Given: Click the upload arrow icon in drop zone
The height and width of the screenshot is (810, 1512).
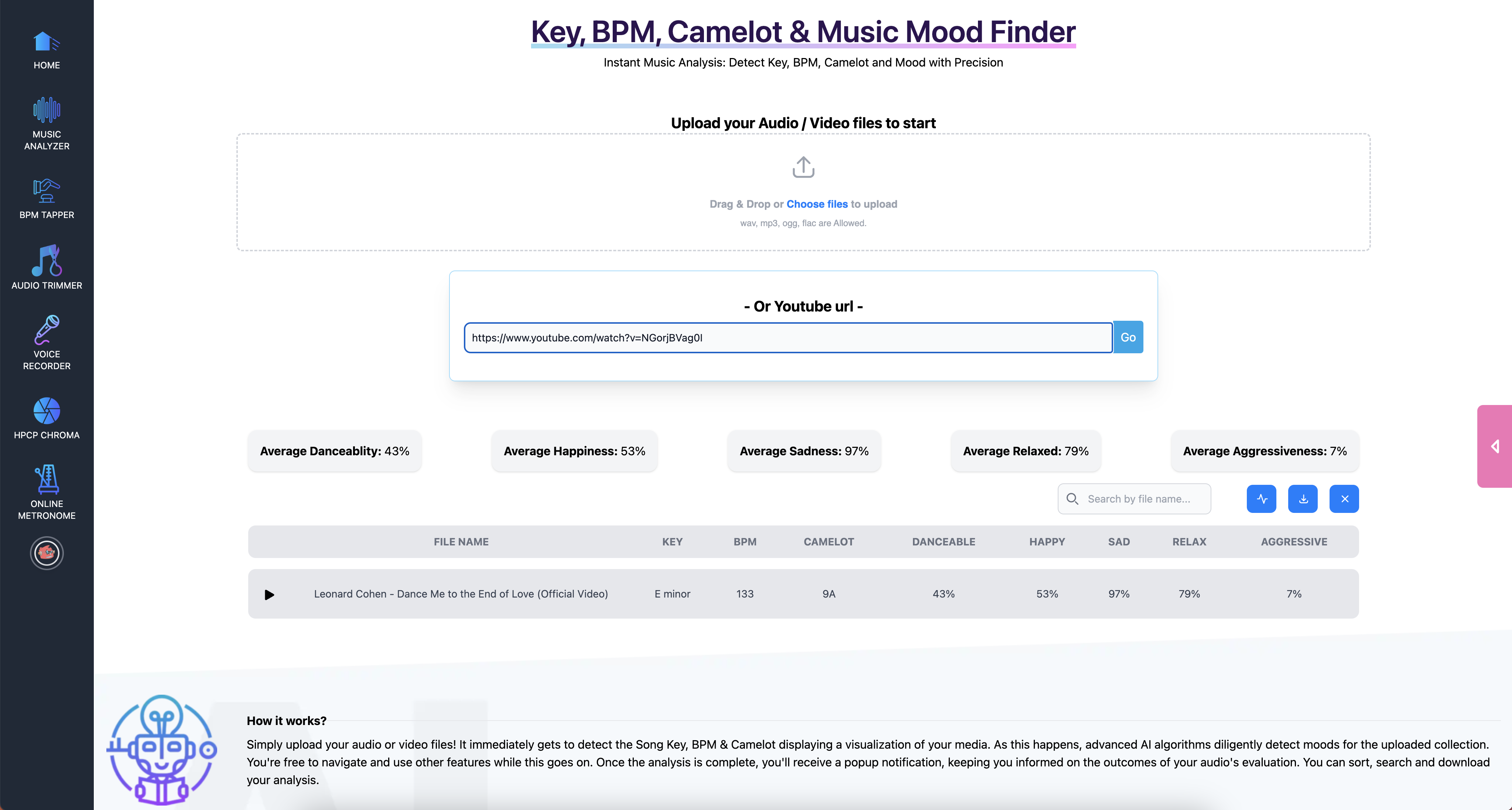Looking at the screenshot, I should [803, 167].
